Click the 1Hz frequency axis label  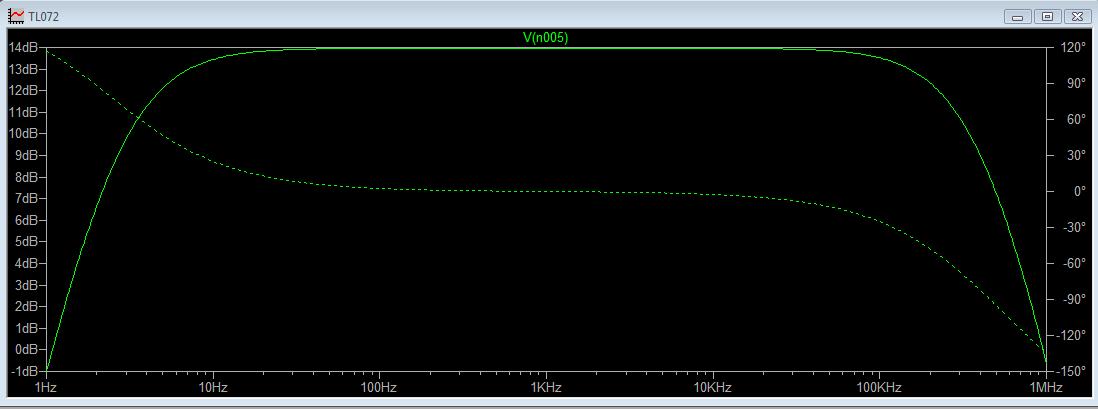[x=46, y=388]
